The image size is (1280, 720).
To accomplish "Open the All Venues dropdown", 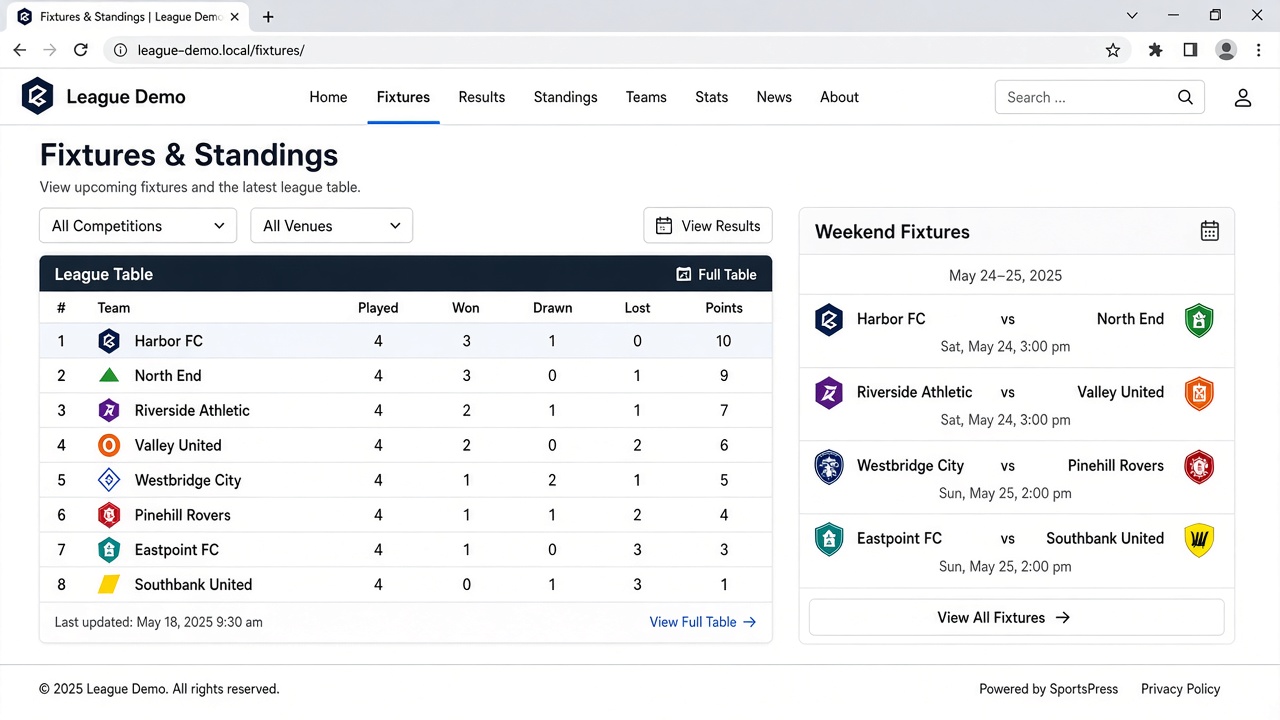I will pos(331,226).
